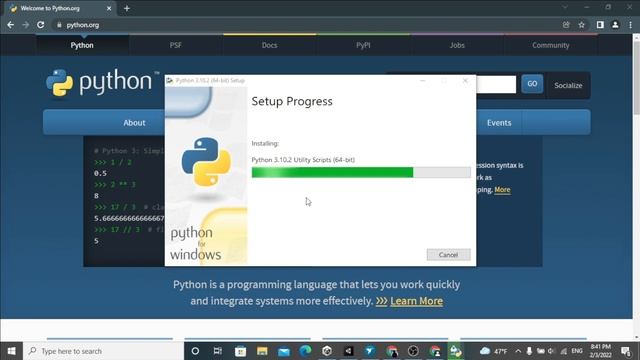Open Microsoft Edge from the taskbar
The height and width of the screenshot is (360, 640).
[305, 351]
